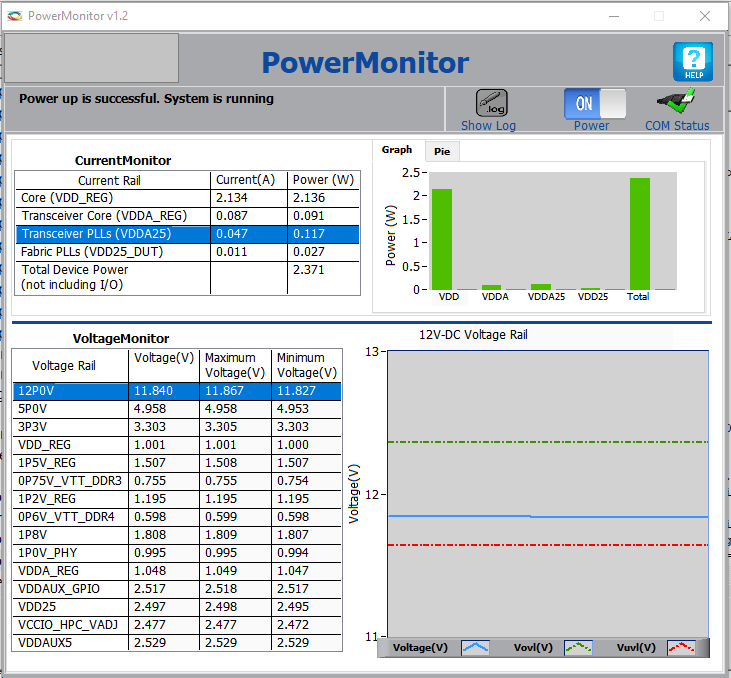Select the Core (VDD_REG) current rail row
The height and width of the screenshot is (678, 731).
click(110, 198)
